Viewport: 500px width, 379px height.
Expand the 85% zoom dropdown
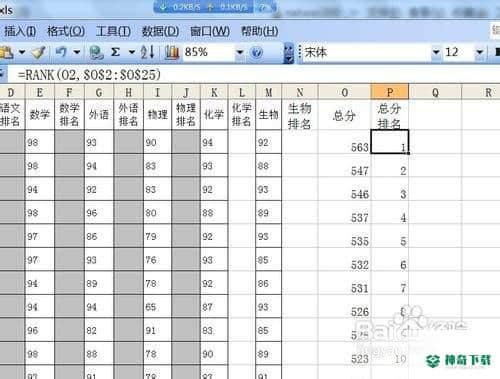coord(239,52)
